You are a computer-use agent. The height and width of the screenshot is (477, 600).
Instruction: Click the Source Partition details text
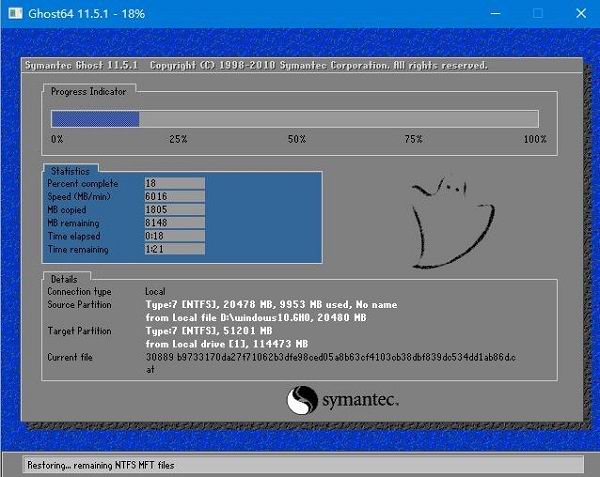pos(271,304)
